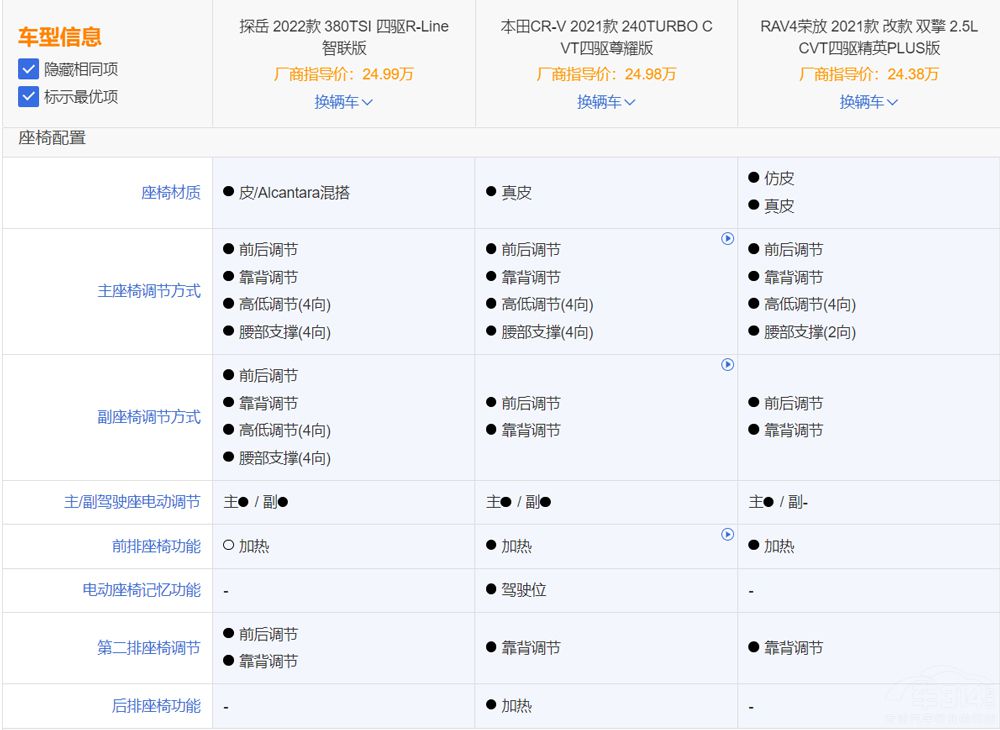Open 换辆车 dropdown under 本田CR-V

[606, 102]
